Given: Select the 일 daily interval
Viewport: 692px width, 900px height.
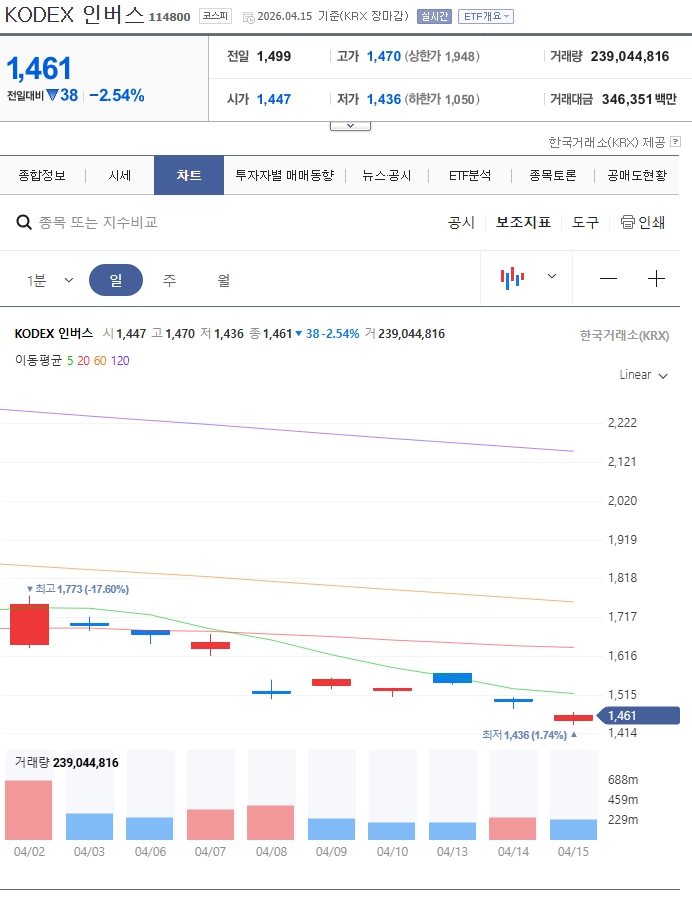Looking at the screenshot, I should point(116,280).
